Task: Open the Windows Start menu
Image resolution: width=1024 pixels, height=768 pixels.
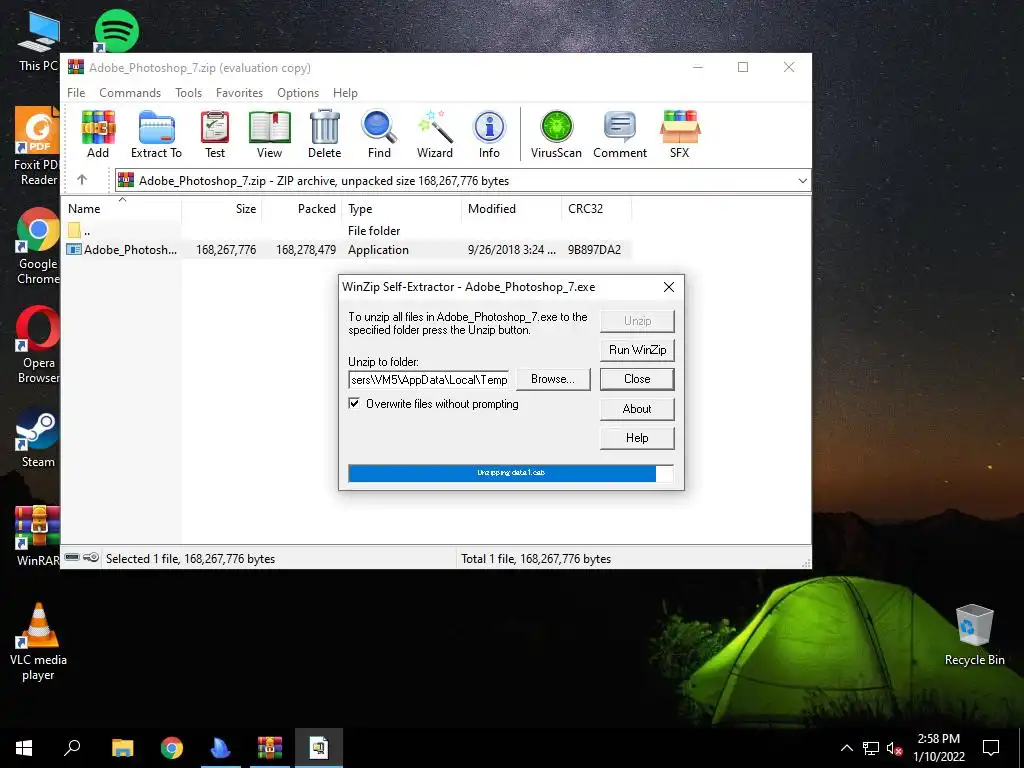Action: (24, 748)
